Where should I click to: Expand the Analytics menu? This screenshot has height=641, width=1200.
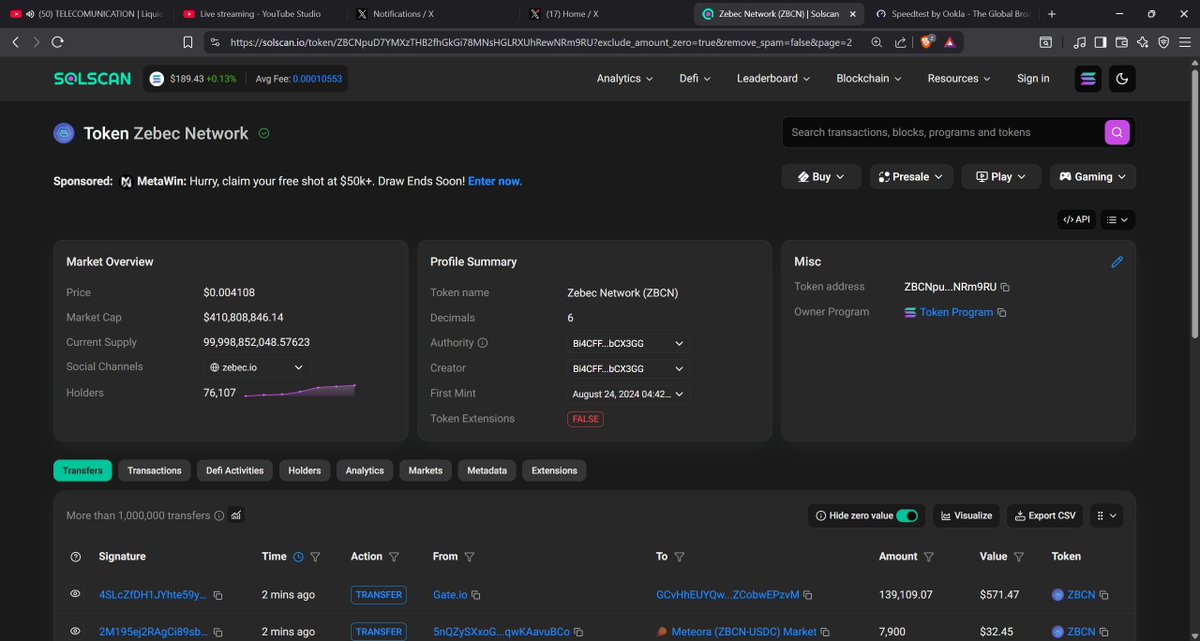pos(625,78)
